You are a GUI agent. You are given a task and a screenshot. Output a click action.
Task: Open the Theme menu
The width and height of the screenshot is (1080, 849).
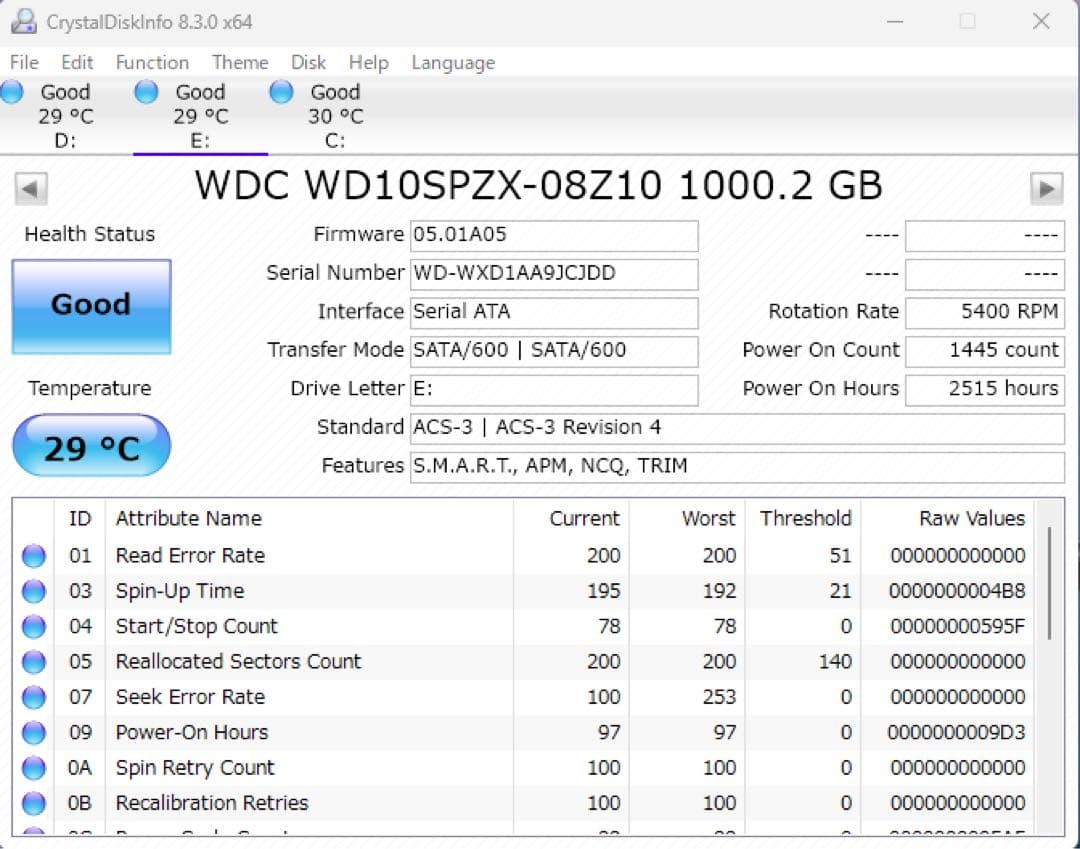tap(240, 62)
